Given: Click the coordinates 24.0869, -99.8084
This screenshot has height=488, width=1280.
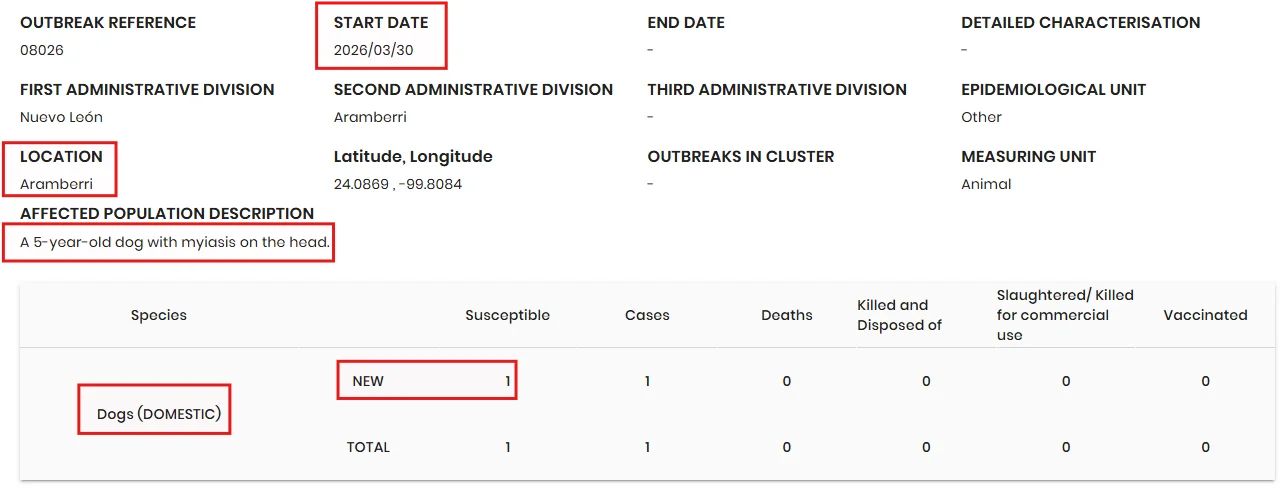Looking at the screenshot, I should 398,184.
